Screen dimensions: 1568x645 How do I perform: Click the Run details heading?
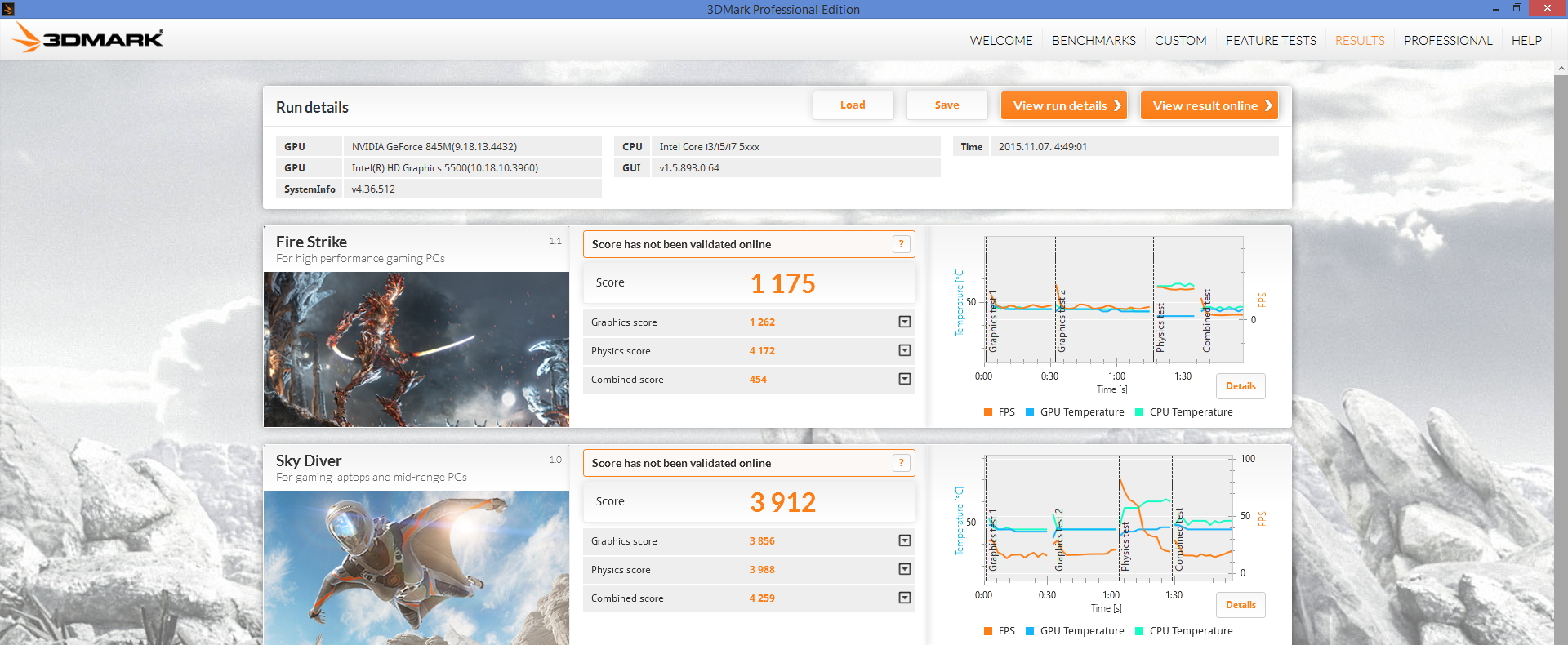[312, 108]
